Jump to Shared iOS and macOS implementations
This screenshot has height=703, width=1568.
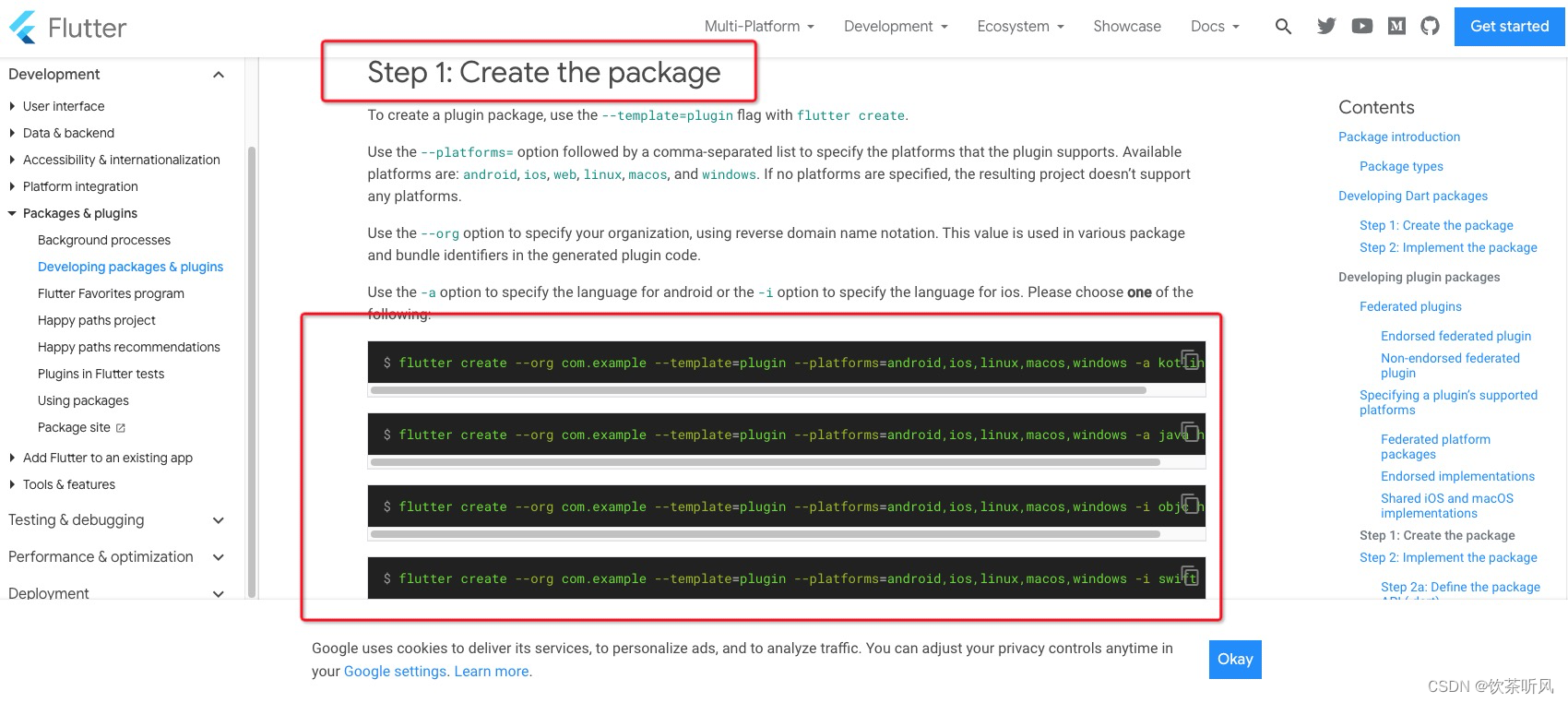pos(1447,506)
